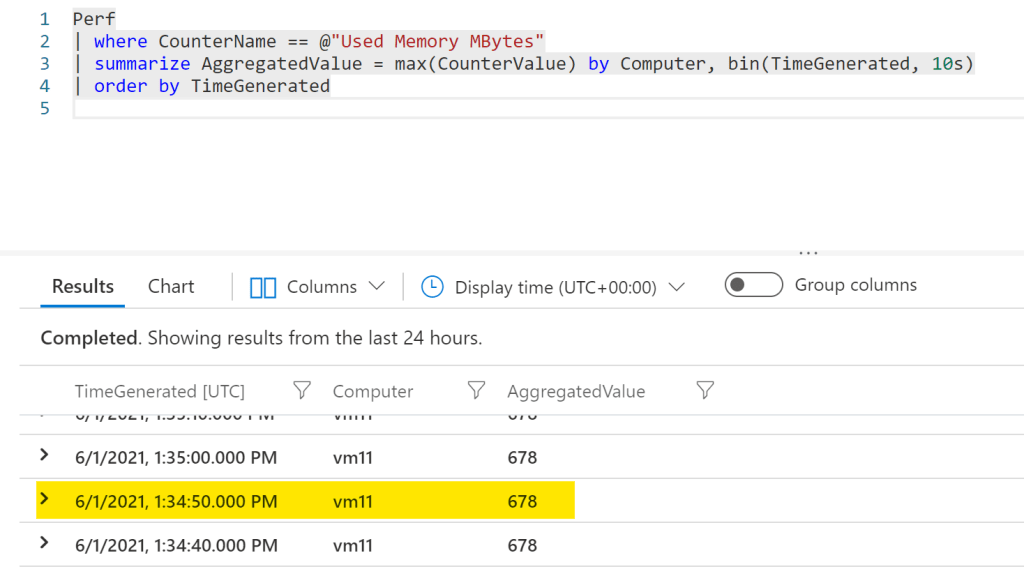Sort by the TimeGenerated [UTC] column header
This screenshot has width=1024, height=569.
click(159, 392)
